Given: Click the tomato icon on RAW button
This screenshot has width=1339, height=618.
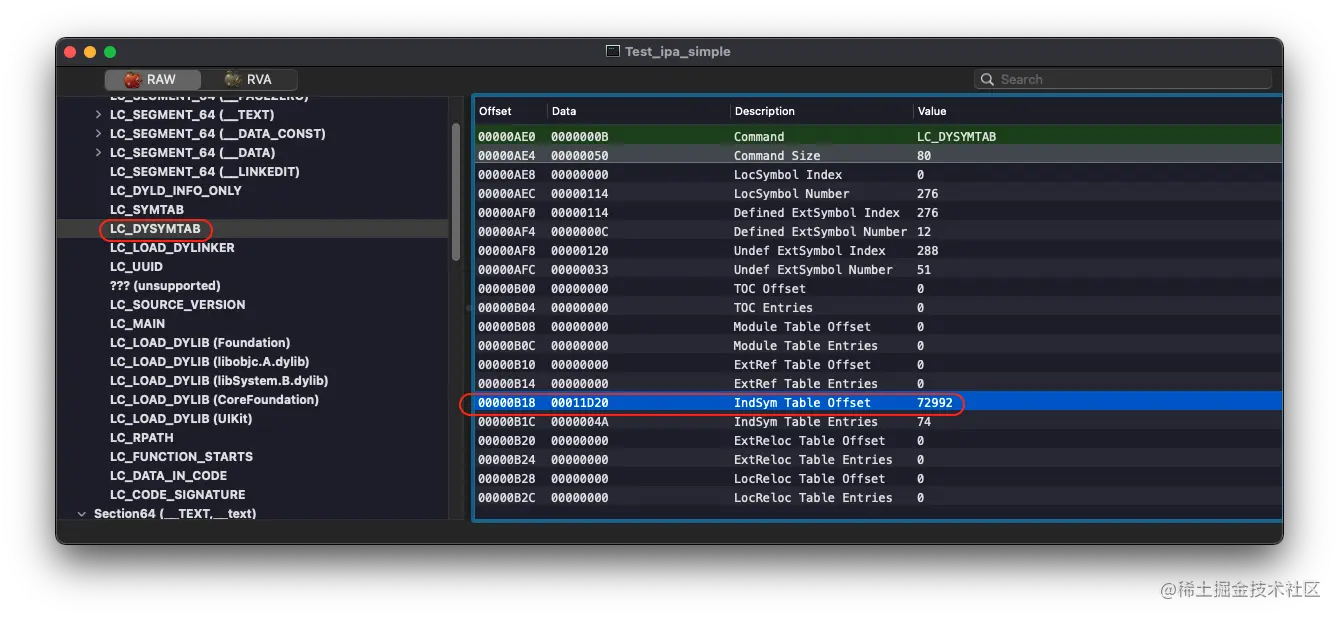Looking at the screenshot, I should [132, 80].
